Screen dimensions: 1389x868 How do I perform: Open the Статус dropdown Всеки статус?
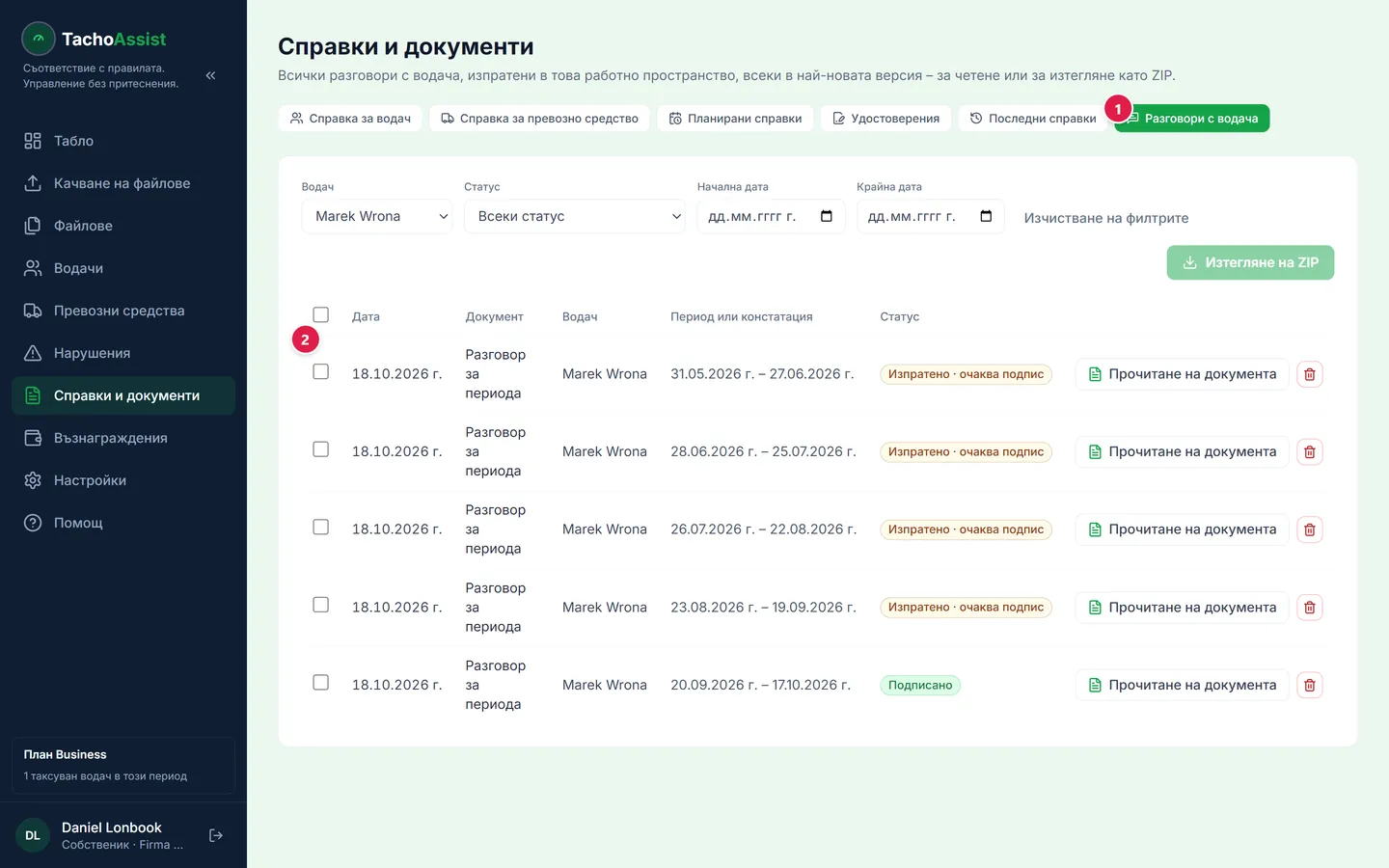point(575,216)
